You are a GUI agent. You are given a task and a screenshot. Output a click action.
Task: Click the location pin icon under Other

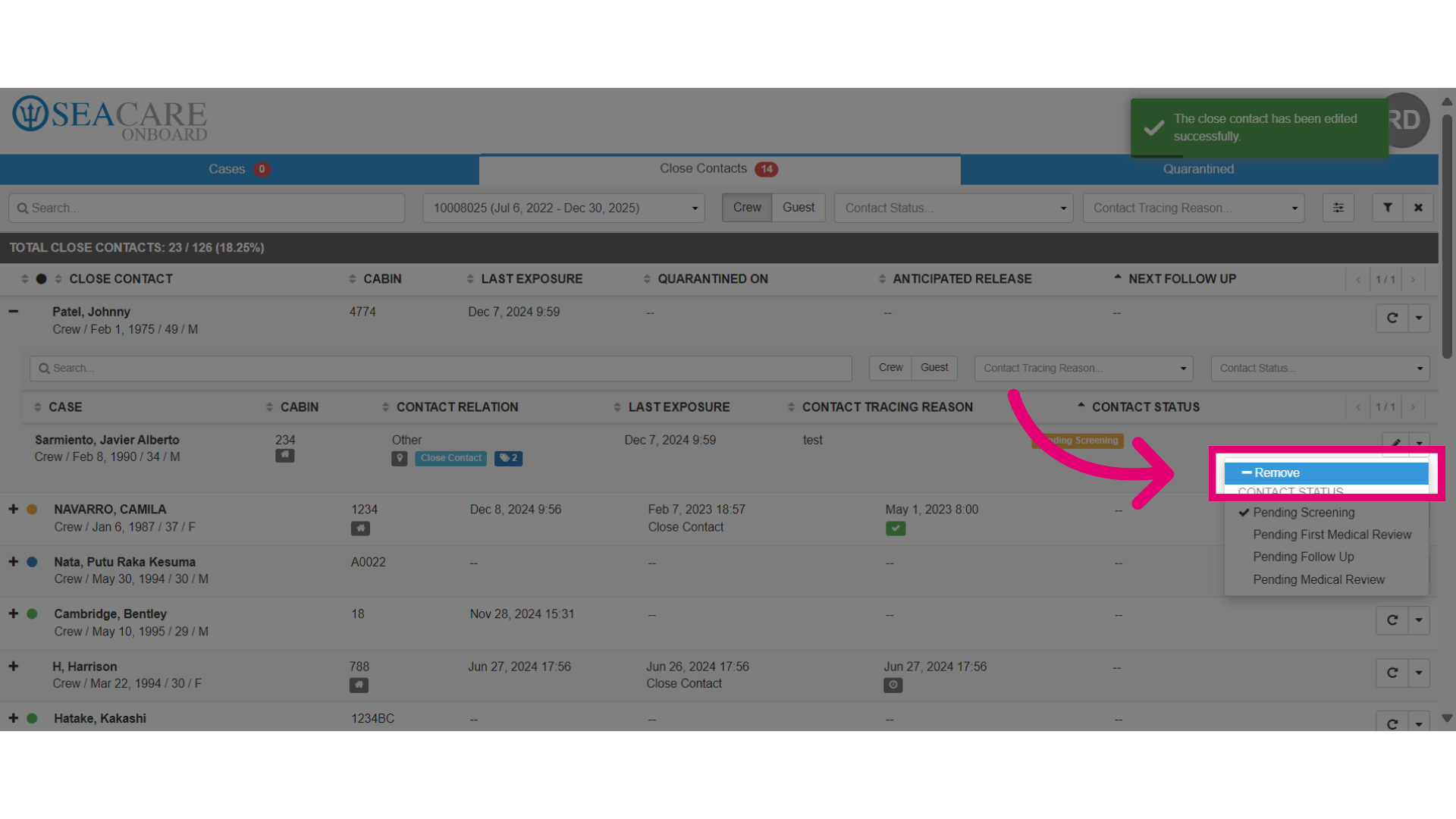[400, 458]
